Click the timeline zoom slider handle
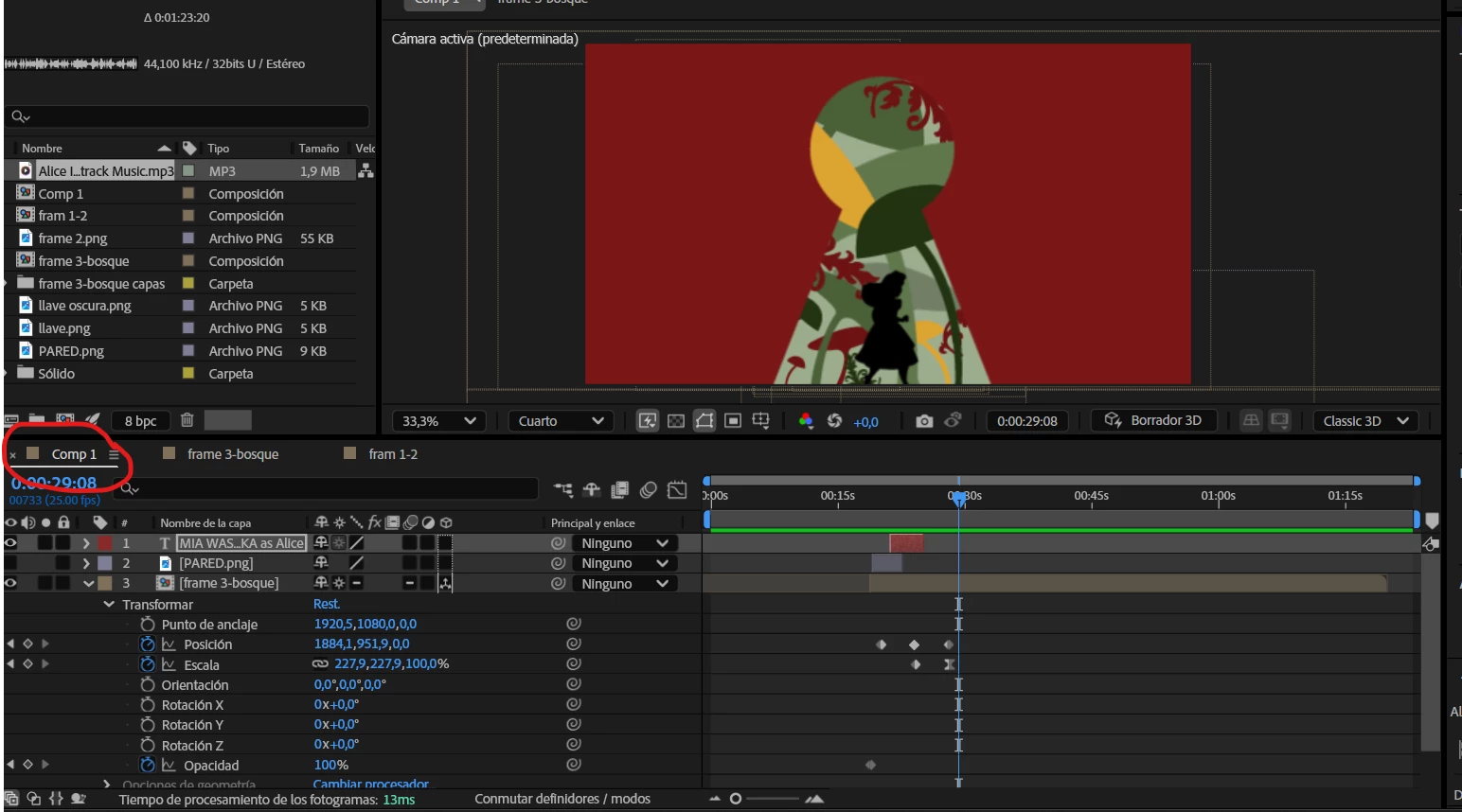1462x812 pixels. point(735,799)
